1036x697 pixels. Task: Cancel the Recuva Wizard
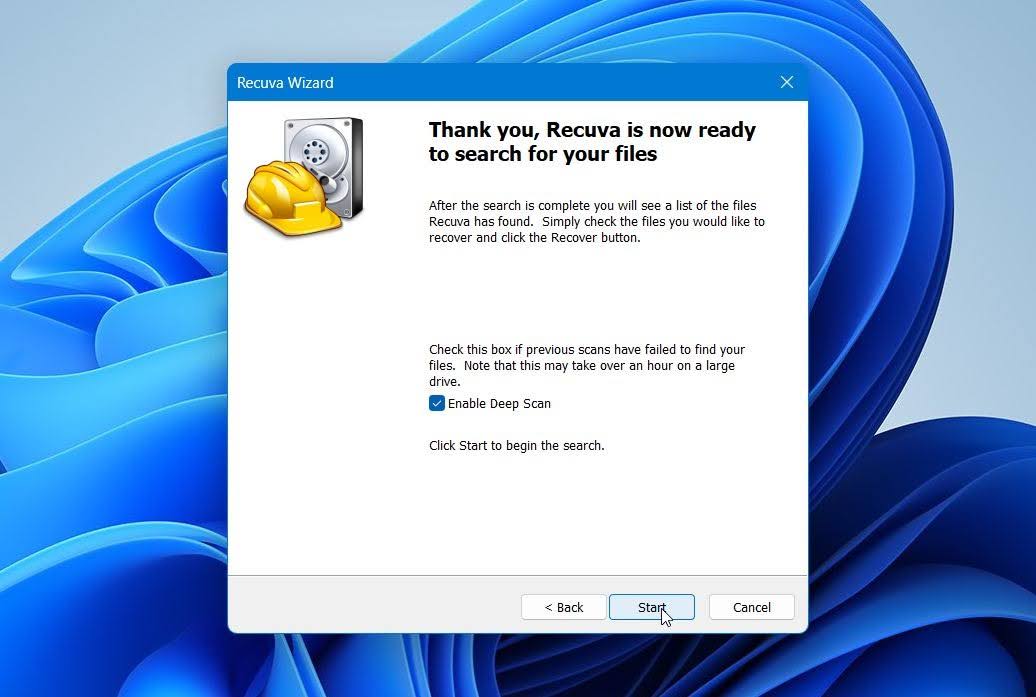tap(751, 607)
